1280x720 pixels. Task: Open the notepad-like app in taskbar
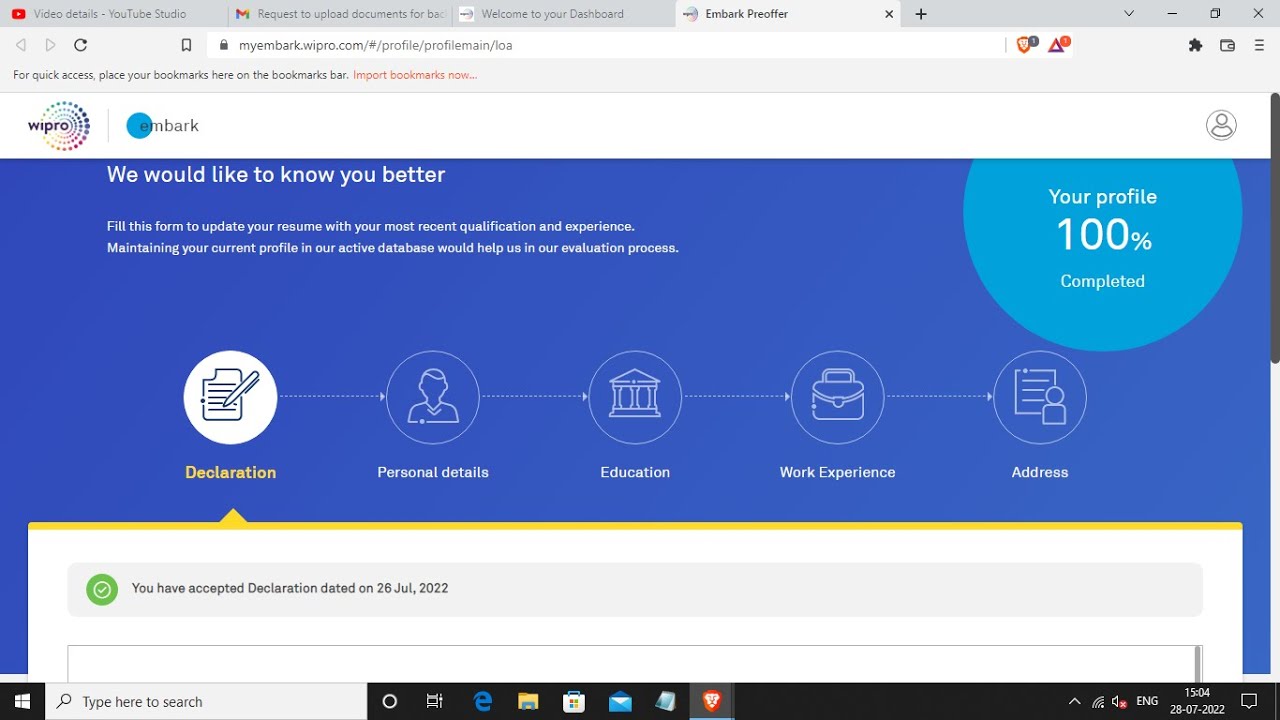click(666, 702)
